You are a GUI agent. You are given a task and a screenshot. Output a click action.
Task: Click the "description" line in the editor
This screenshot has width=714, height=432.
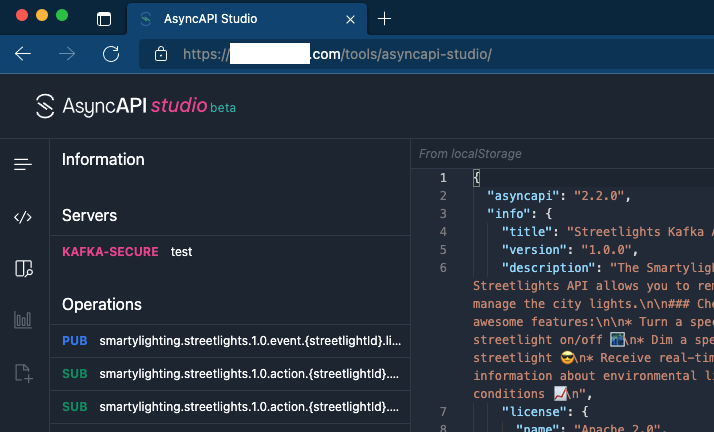pyautogui.click(x=607, y=268)
